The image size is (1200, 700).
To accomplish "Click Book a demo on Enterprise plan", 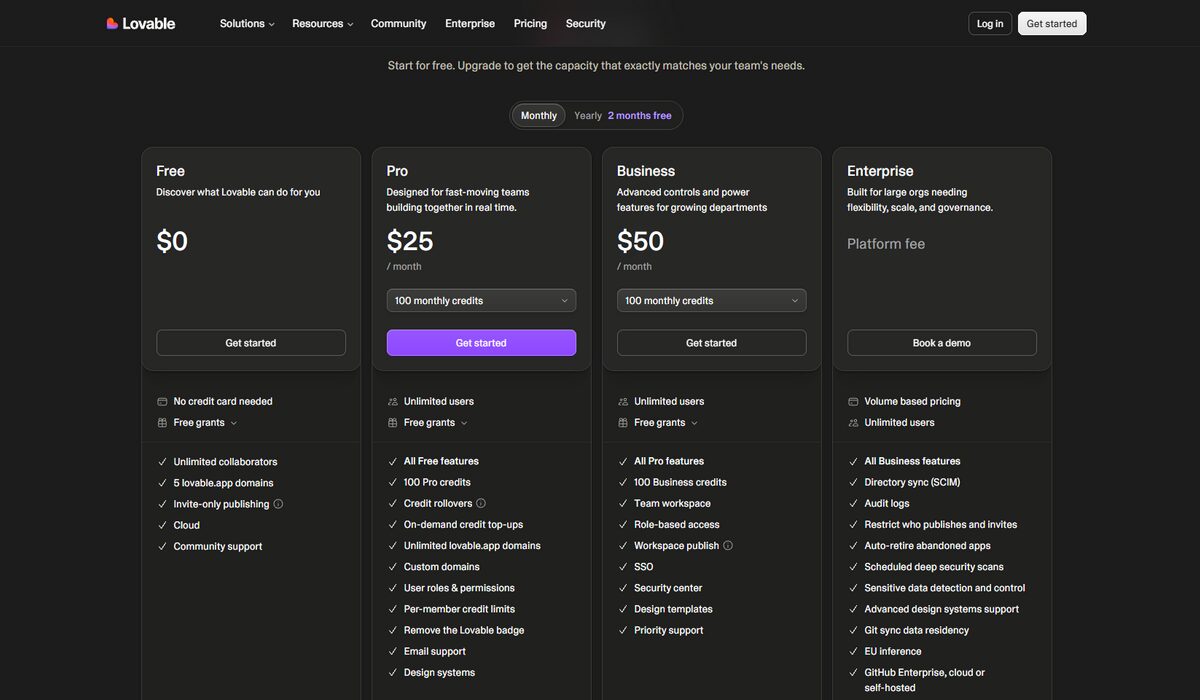I will click(942, 343).
